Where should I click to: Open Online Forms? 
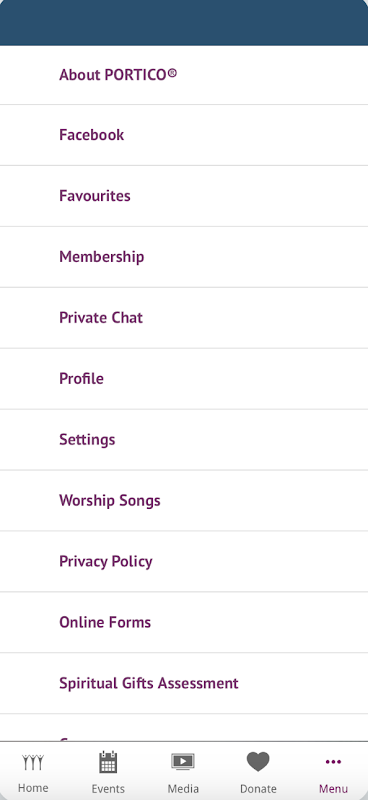(x=184, y=622)
